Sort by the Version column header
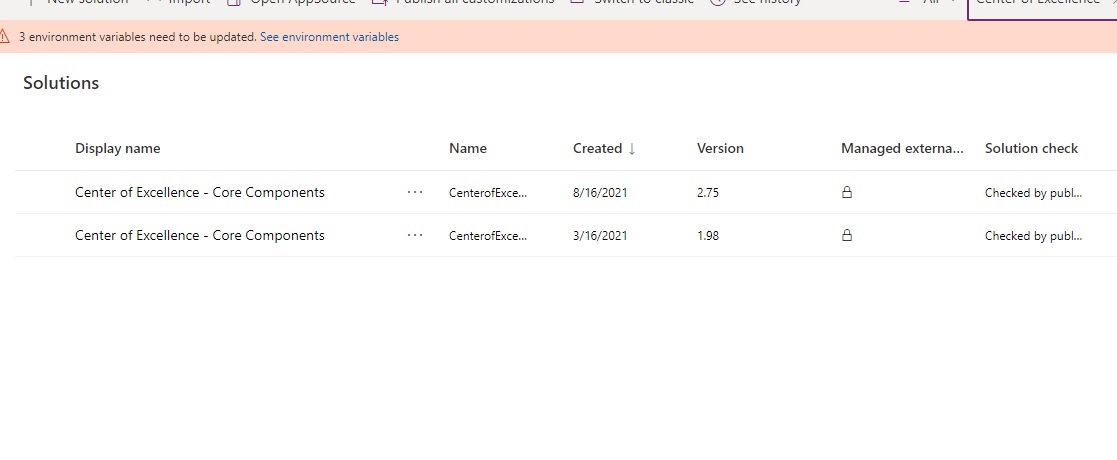The height and width of the screenshot is (460, 1117). click(x=720, y=148)
